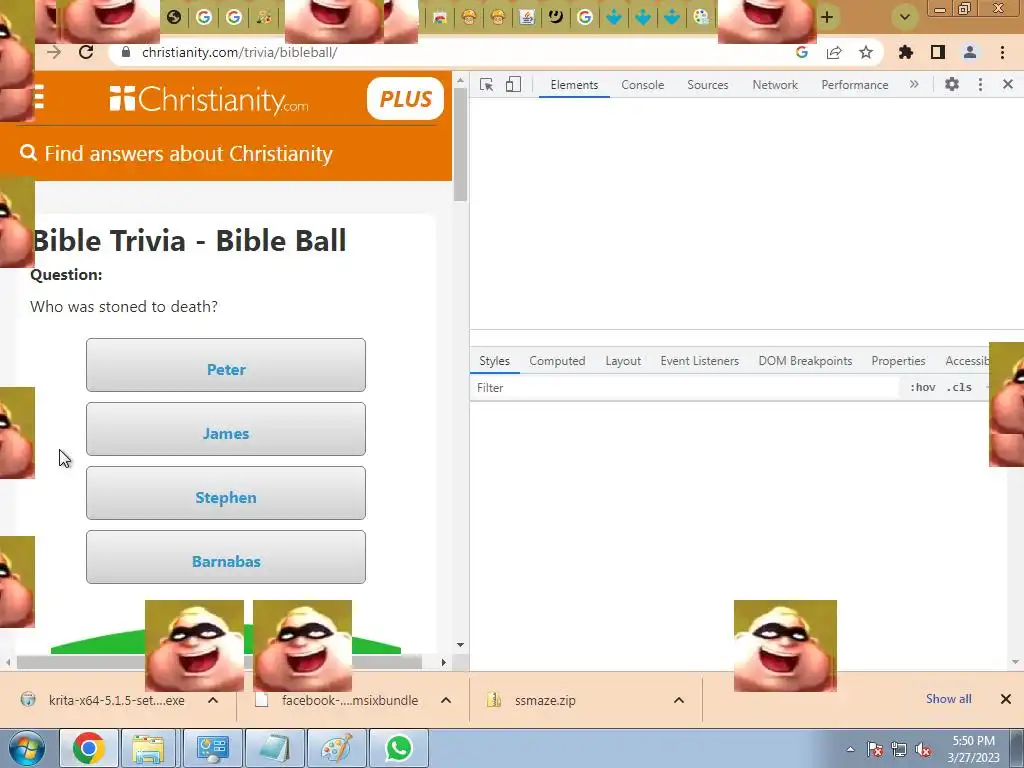Toggle the DevTools inspect element picker

pos(487,84)
